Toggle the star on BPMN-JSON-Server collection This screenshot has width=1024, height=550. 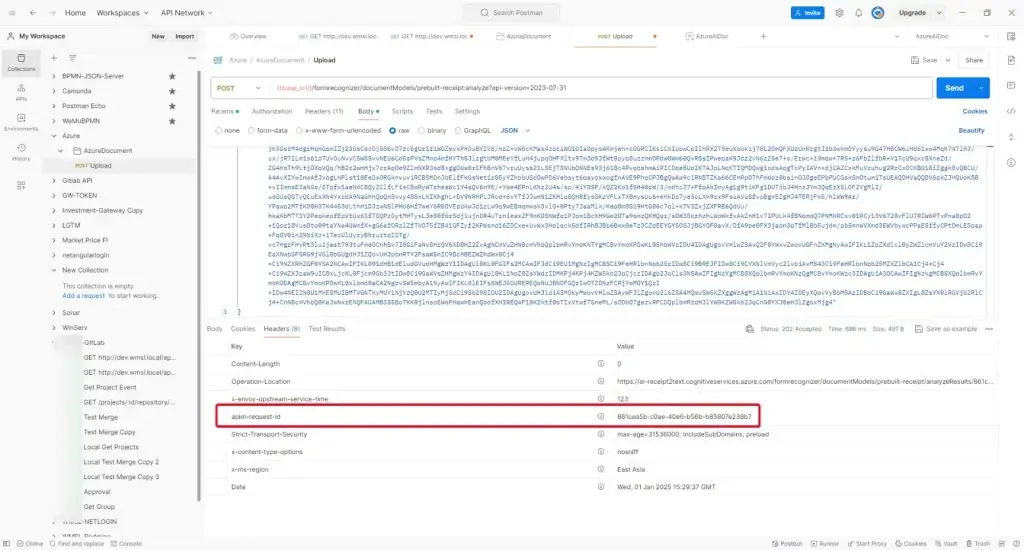pos(172,76)
